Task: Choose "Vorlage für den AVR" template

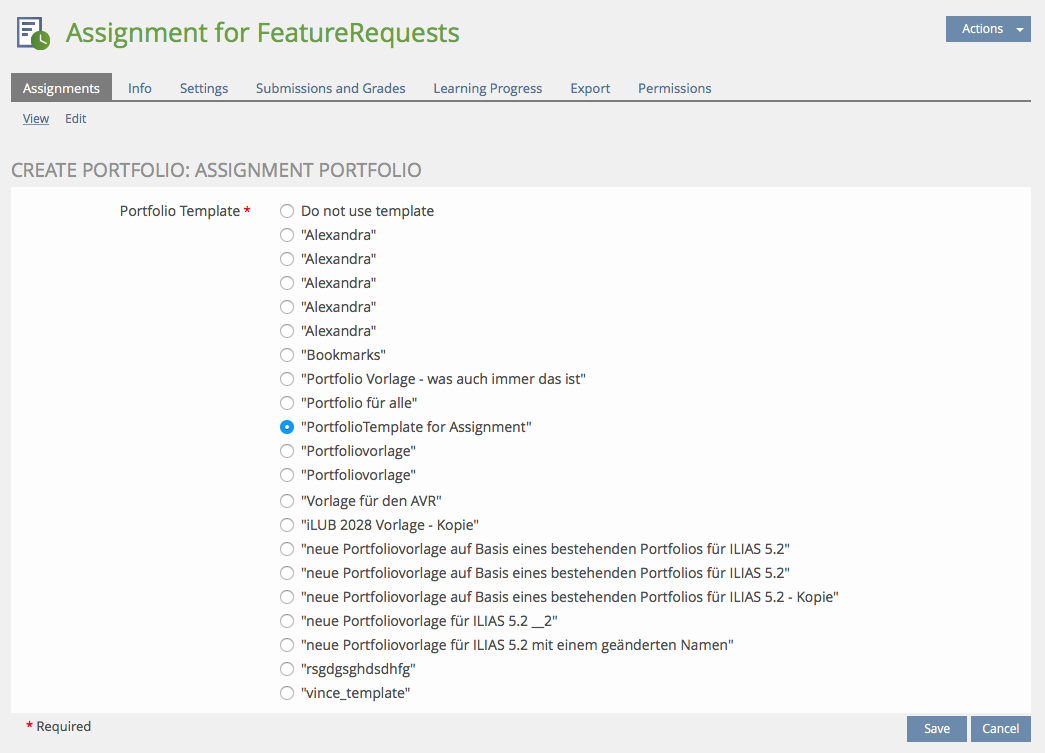Action: [287, 501]
